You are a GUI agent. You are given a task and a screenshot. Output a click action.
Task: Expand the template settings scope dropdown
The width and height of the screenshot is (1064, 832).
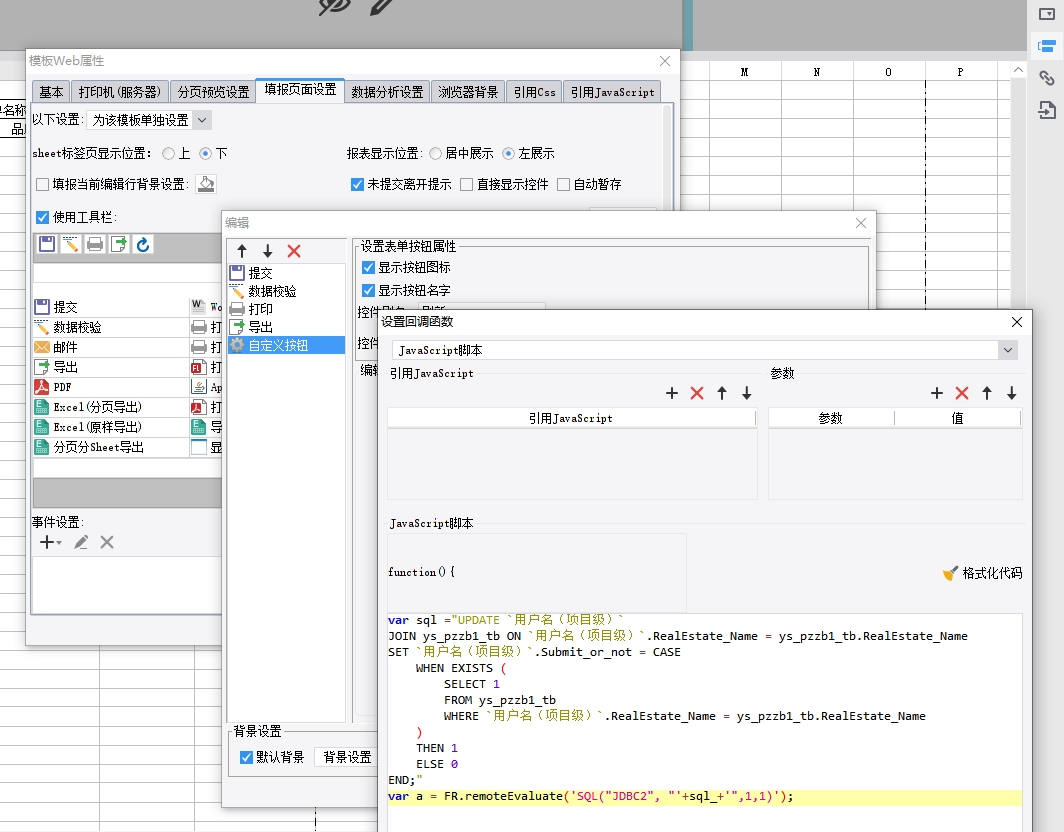202,120
